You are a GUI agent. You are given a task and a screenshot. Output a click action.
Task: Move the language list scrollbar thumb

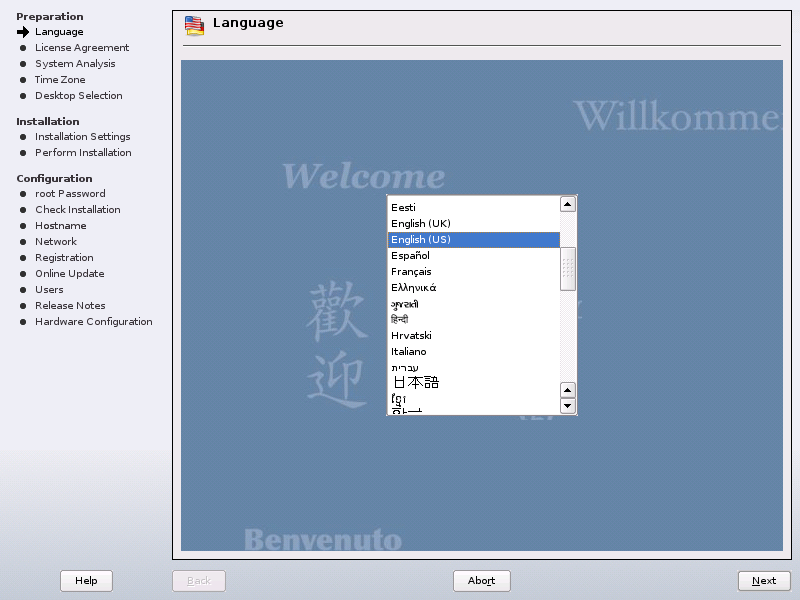tap(567, 269)
